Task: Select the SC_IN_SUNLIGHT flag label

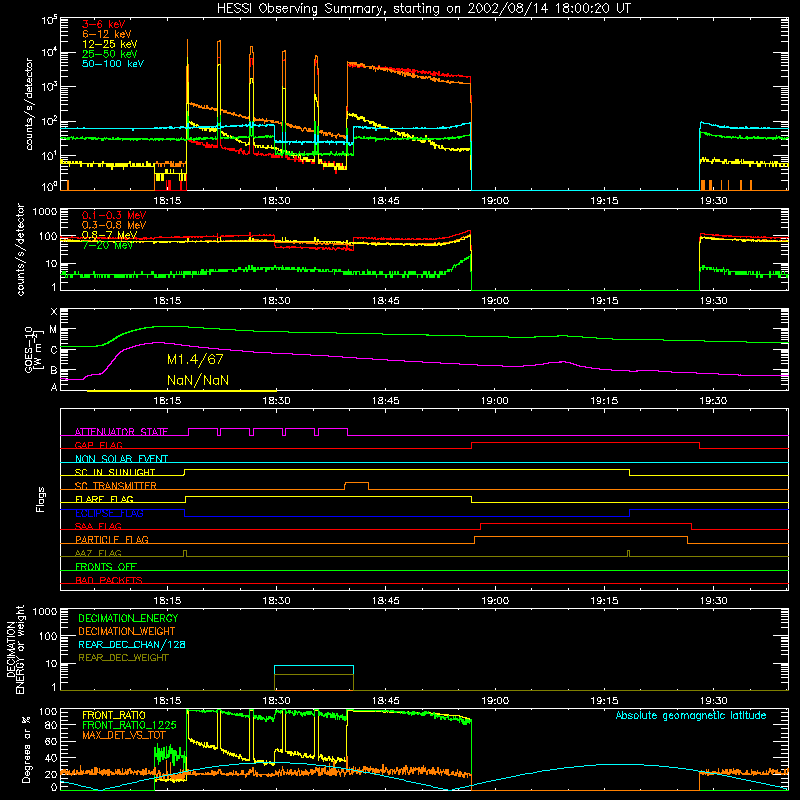Action: point(115,472)
